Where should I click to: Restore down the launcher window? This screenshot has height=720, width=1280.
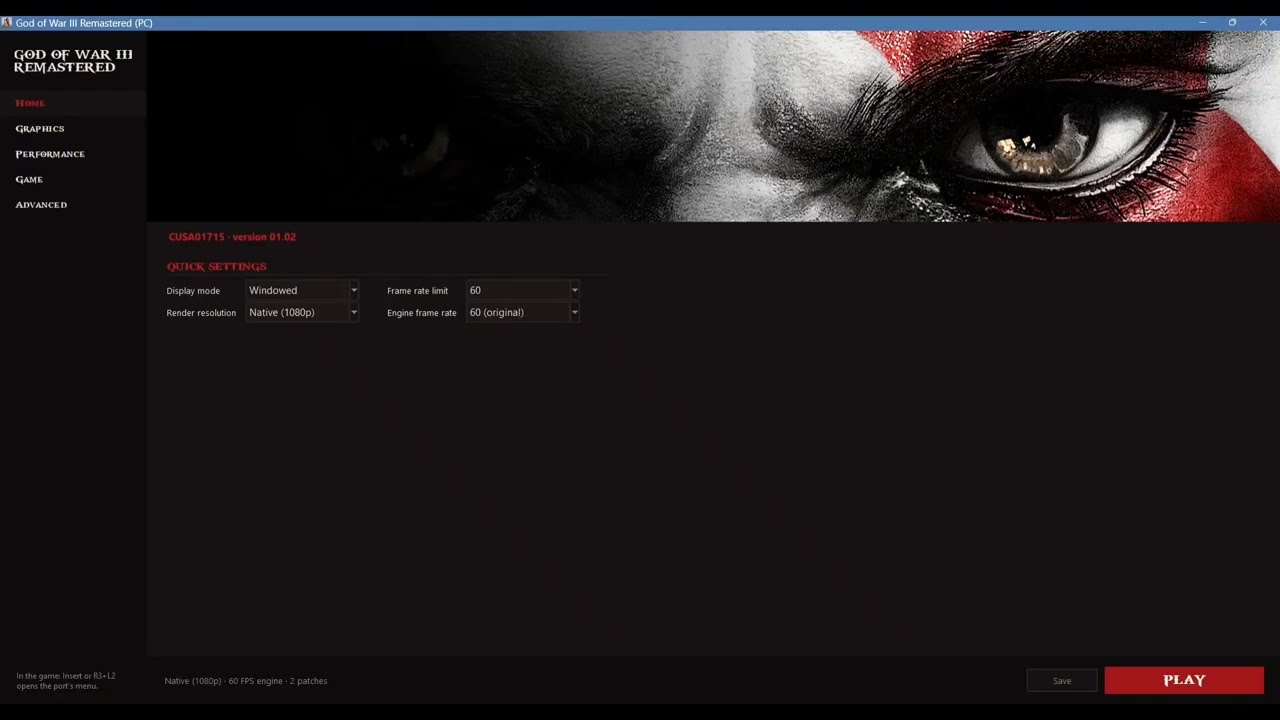coord(1232,23)
